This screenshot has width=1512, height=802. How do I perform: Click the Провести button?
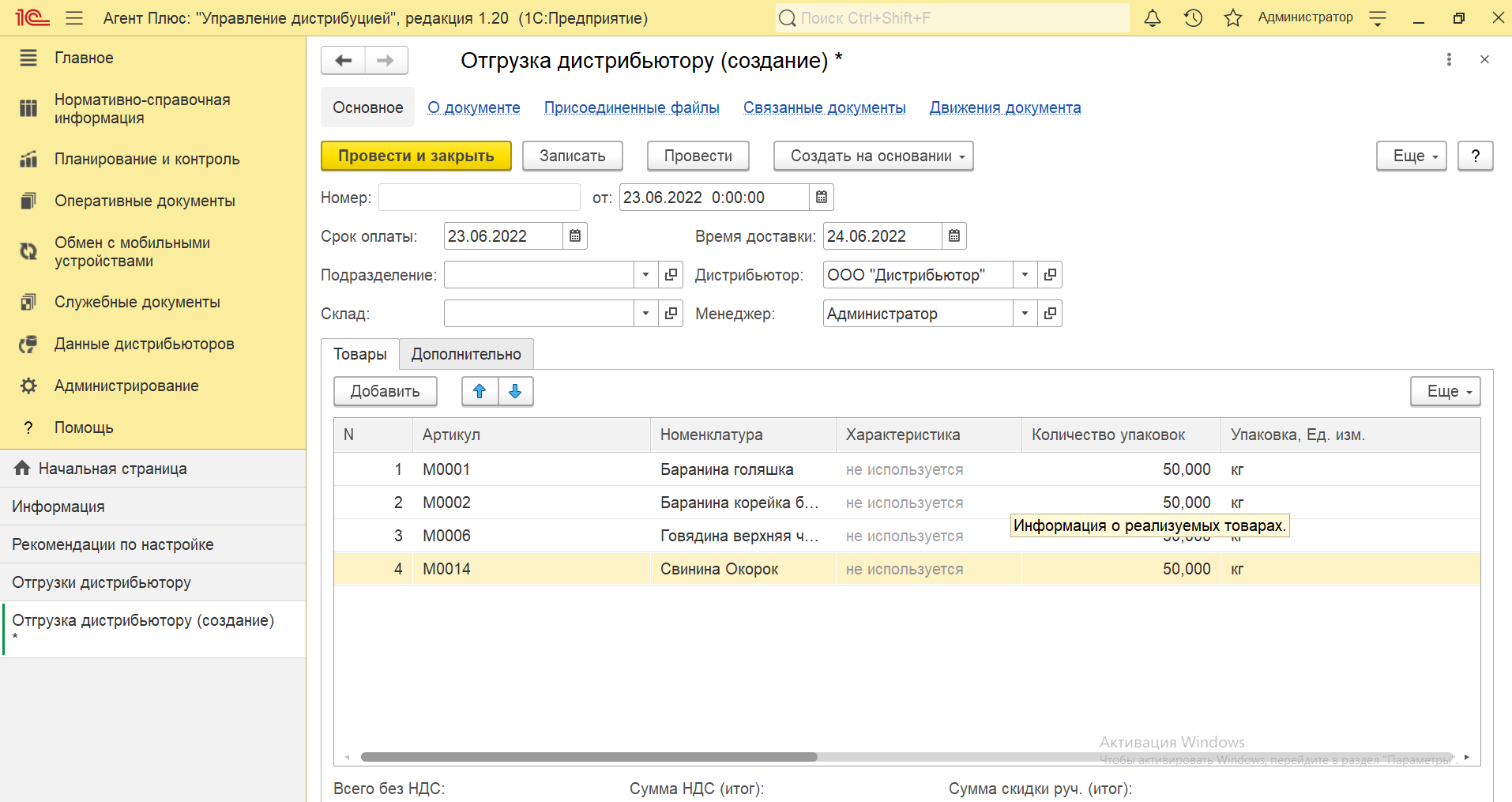click(698, 156)
